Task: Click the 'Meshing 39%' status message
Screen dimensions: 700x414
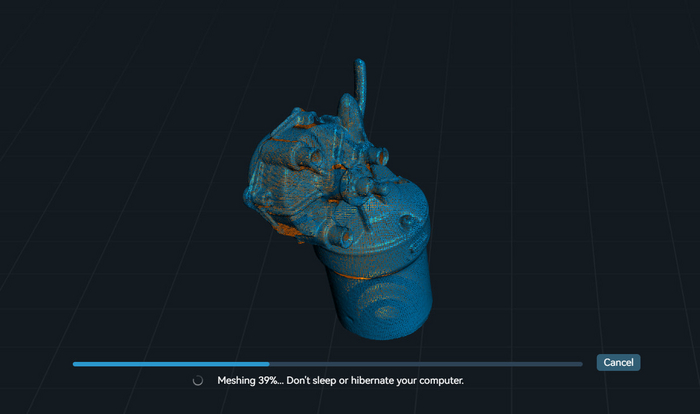Action: click(x=340, y=381)
